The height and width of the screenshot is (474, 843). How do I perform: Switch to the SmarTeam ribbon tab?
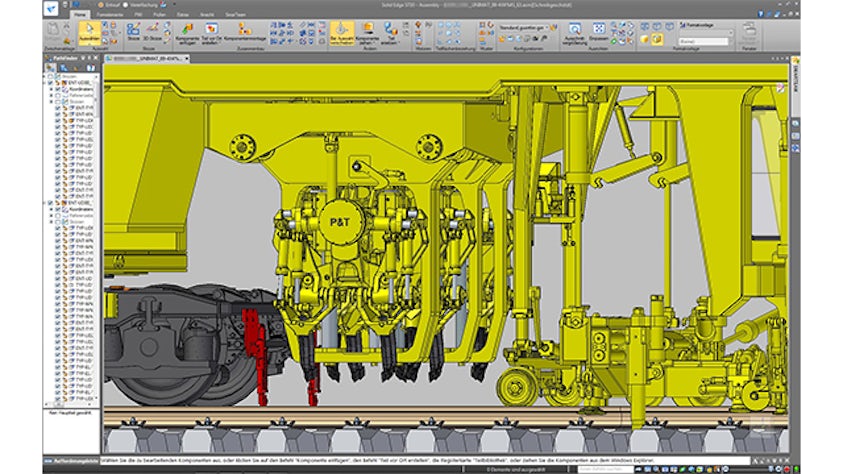[235, 15]
